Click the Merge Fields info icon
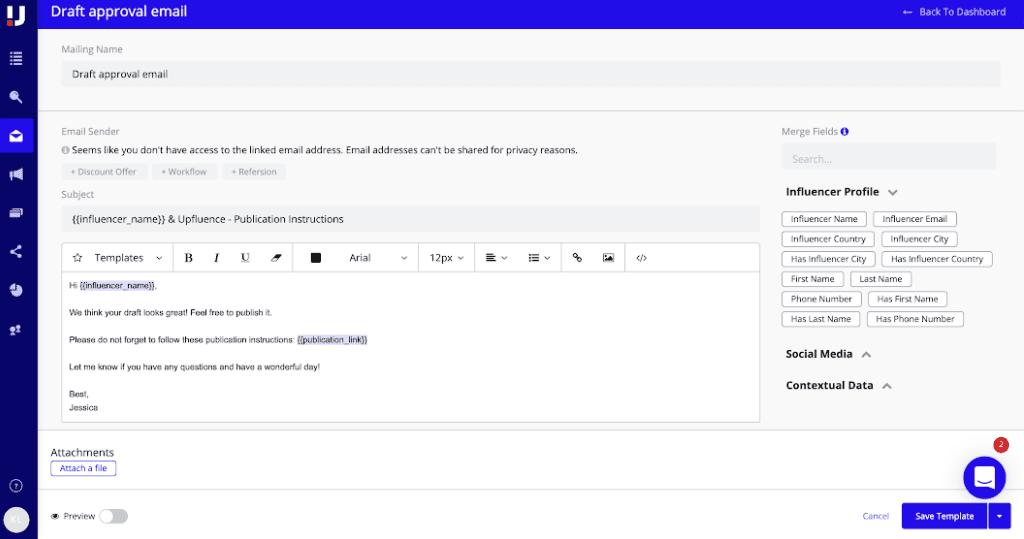The image size is (1024, 539). 844,131
